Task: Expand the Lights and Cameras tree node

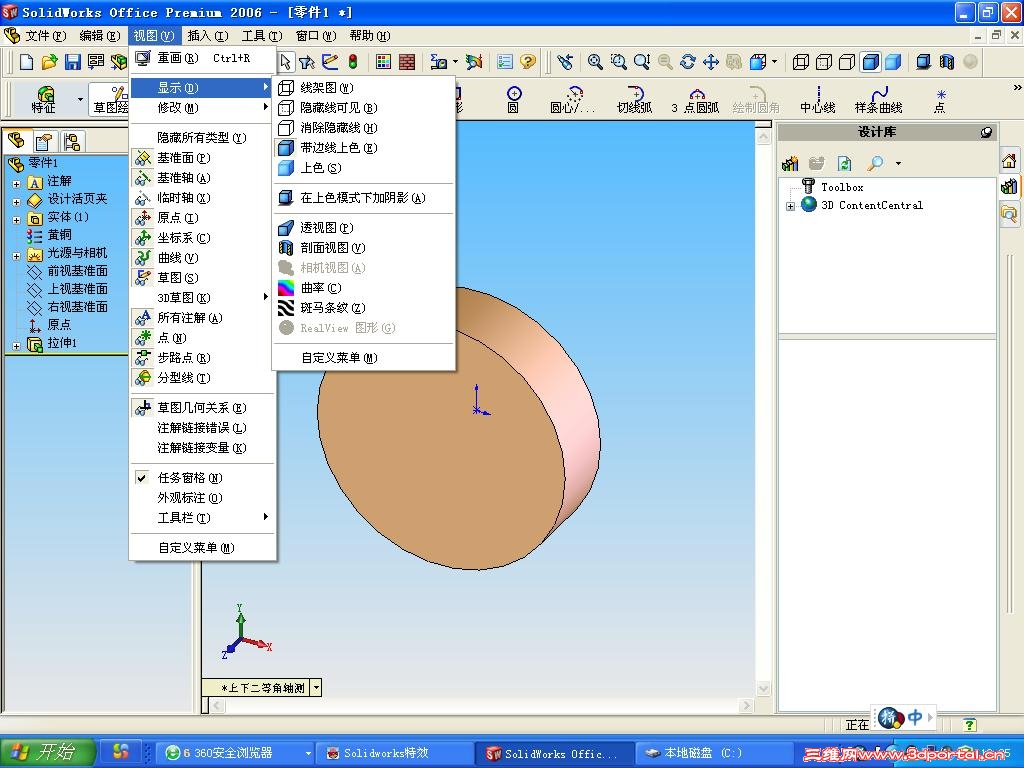Action: (x=16, y=255)
